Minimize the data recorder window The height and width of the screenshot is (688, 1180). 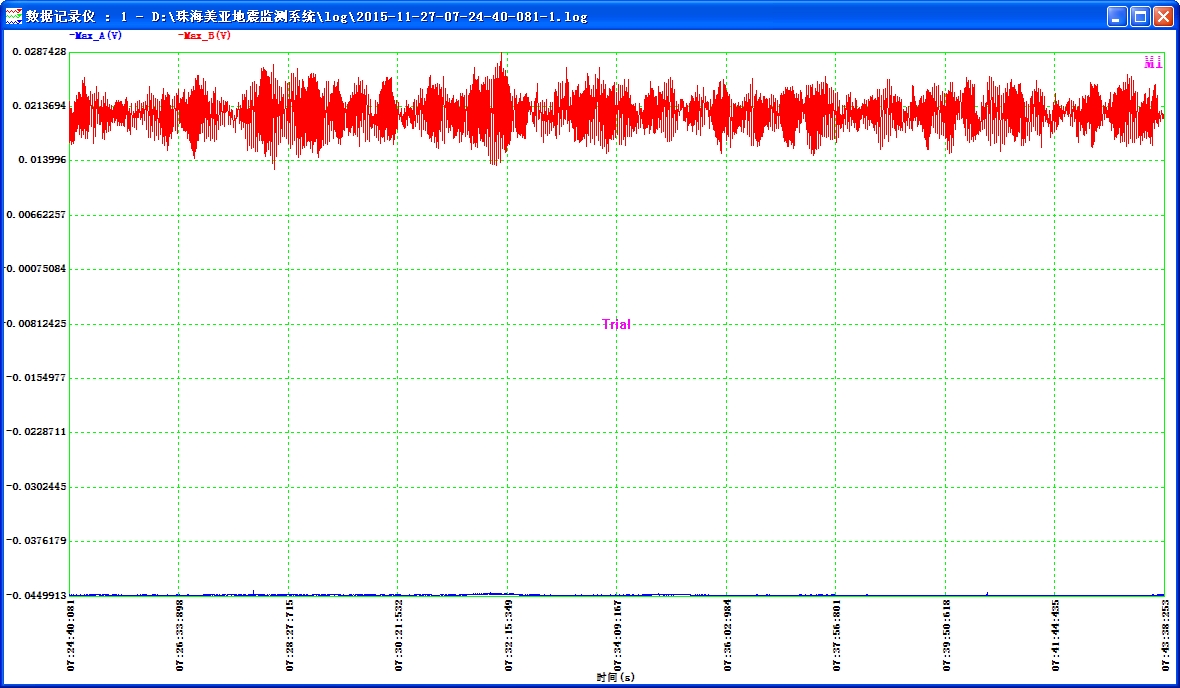1117,16
